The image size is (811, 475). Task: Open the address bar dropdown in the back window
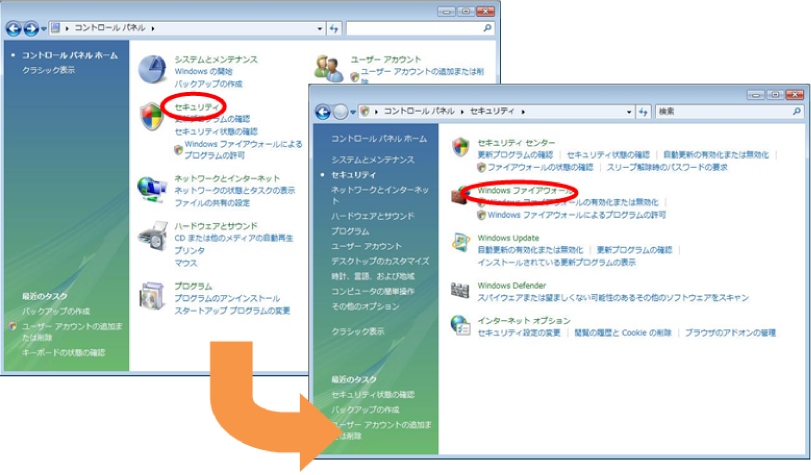(319, 29)
